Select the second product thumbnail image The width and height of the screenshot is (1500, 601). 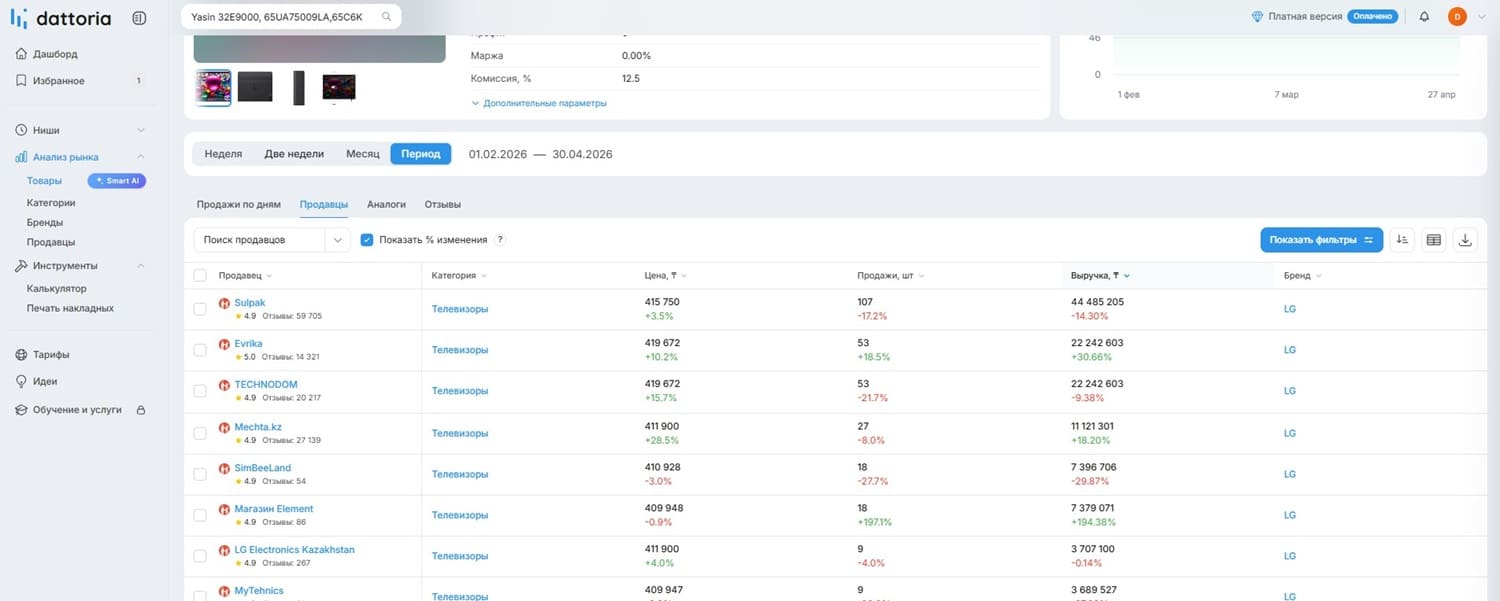point(255,87)
